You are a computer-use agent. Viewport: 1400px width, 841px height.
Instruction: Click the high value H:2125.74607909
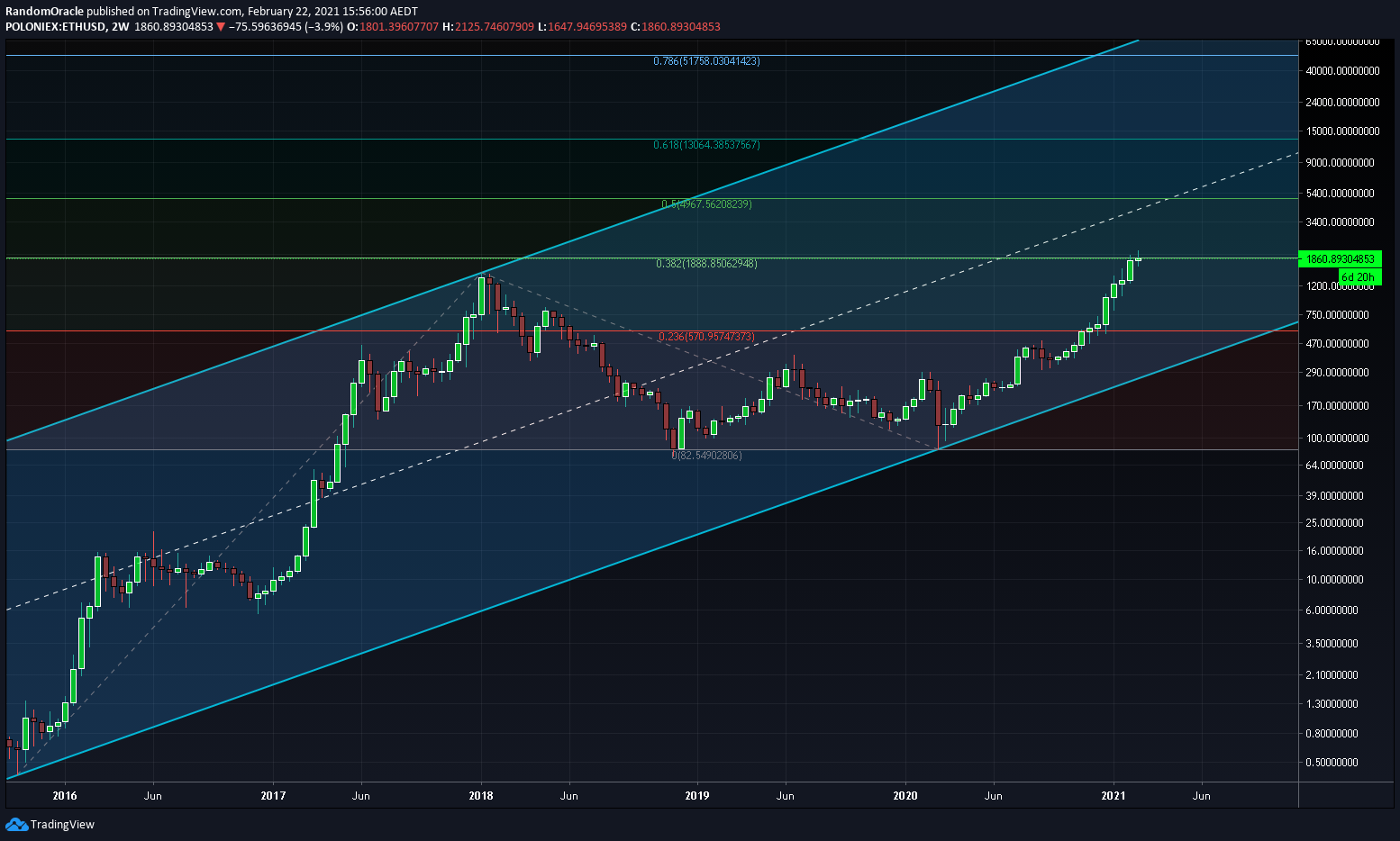488,27
